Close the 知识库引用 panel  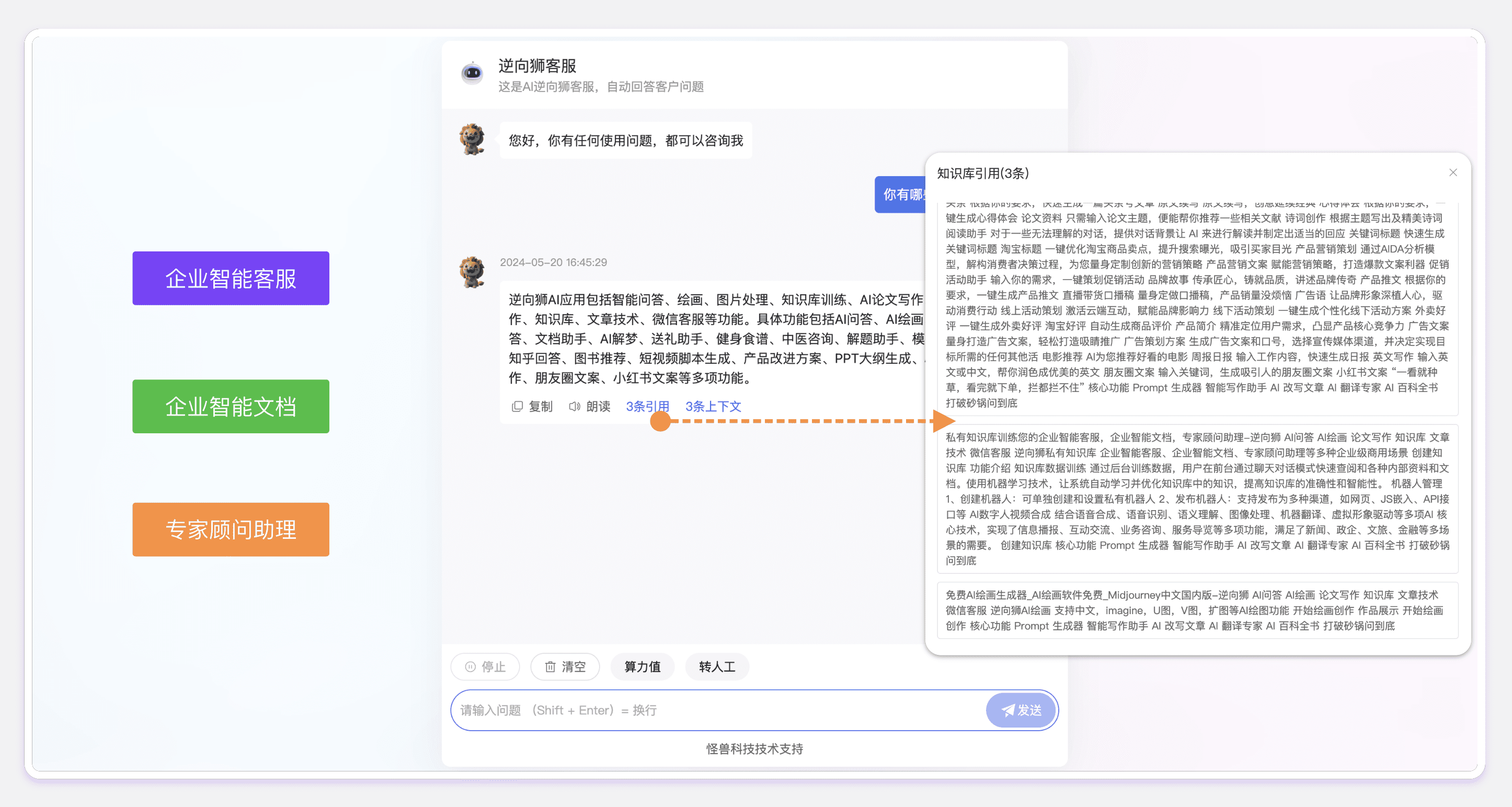1453,172
